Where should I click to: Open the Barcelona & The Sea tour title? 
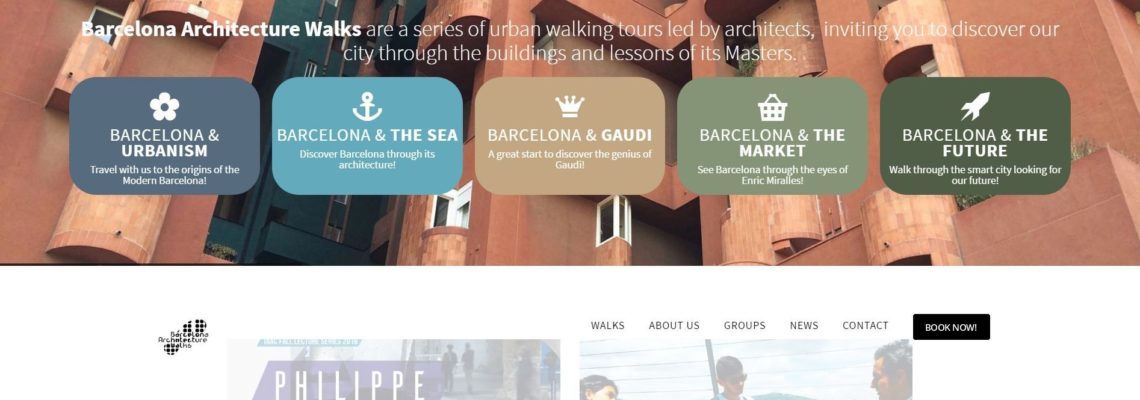367,135
